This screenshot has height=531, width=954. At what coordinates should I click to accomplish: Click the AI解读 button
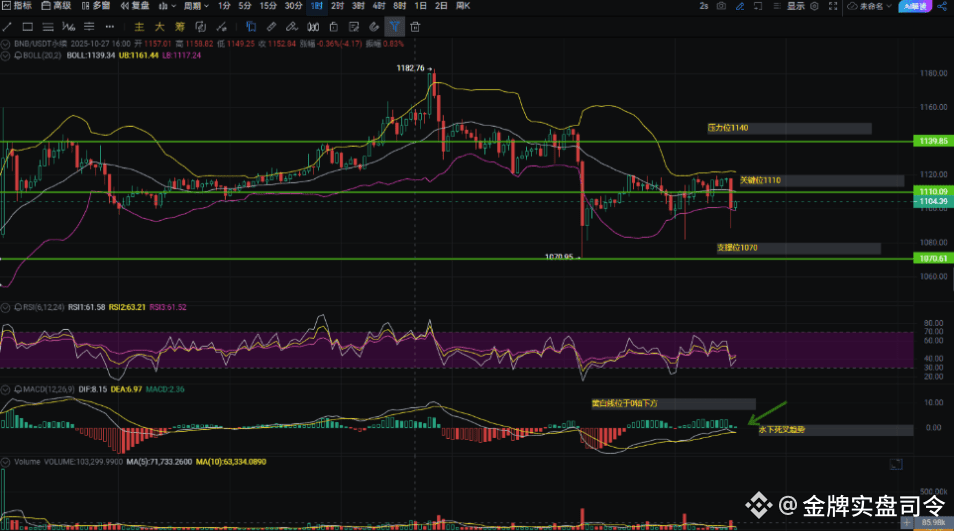point(914,6)
